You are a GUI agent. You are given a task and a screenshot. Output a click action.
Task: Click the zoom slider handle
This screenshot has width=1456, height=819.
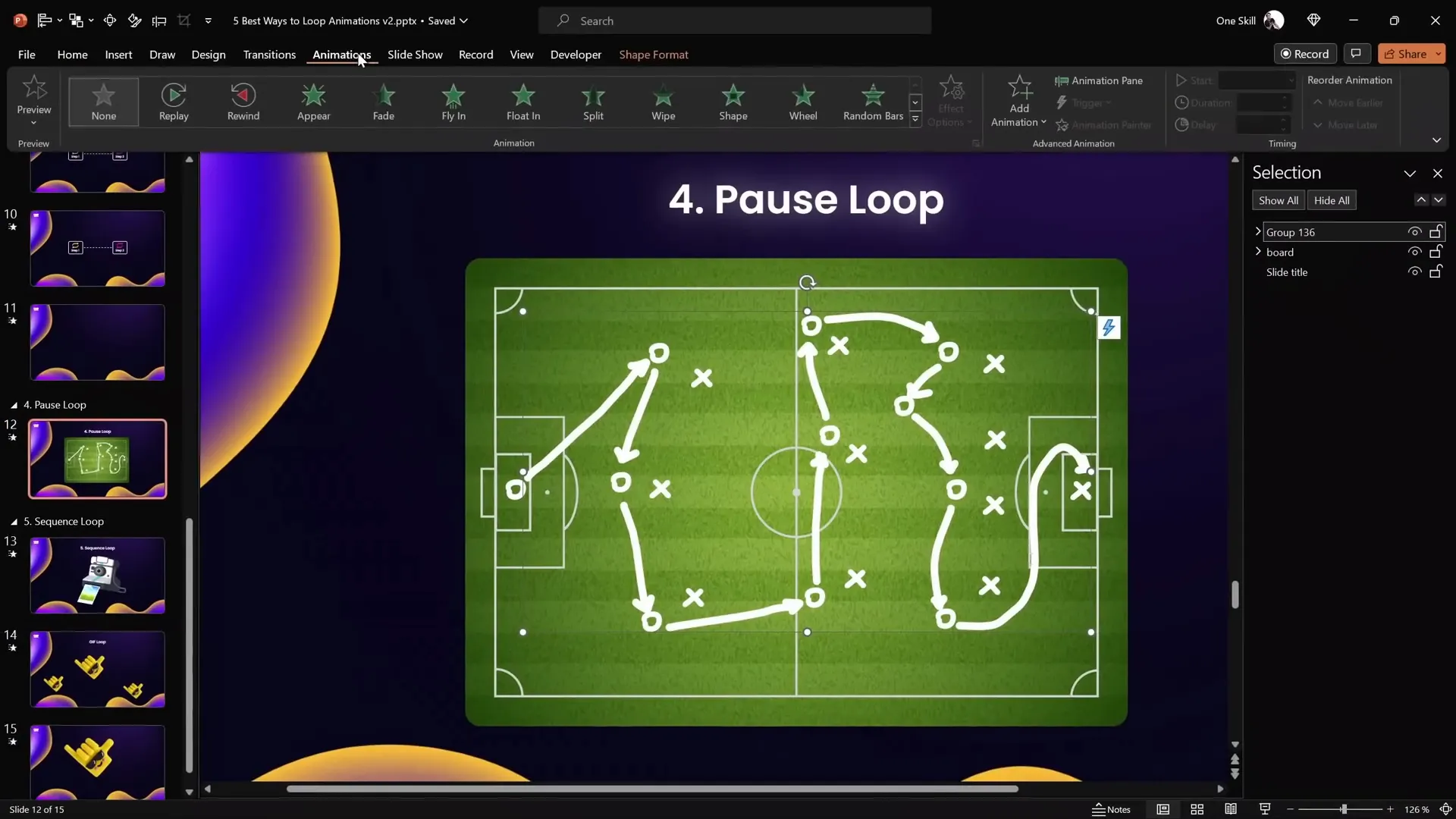coord(1344,809)
